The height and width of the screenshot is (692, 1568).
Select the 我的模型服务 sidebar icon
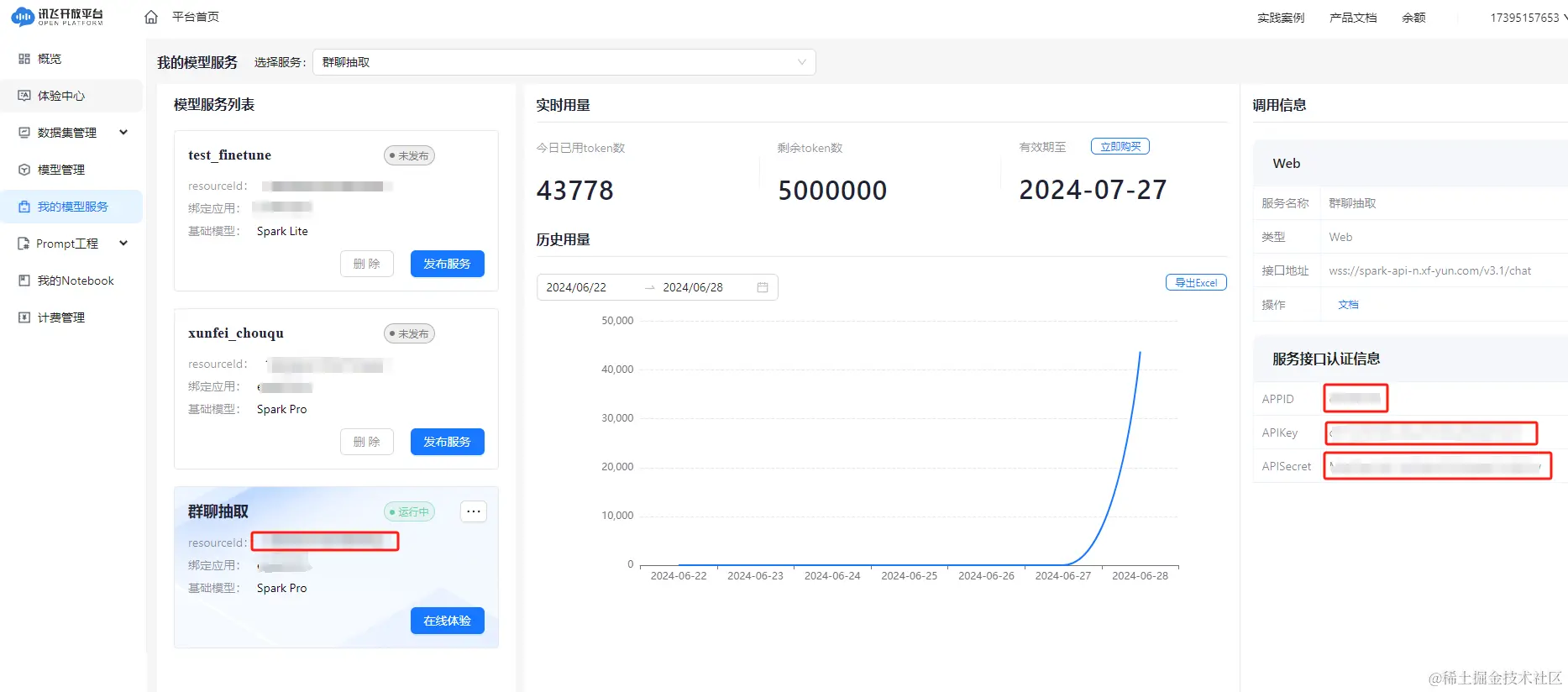pyautogui.click(x=24, y=207)
